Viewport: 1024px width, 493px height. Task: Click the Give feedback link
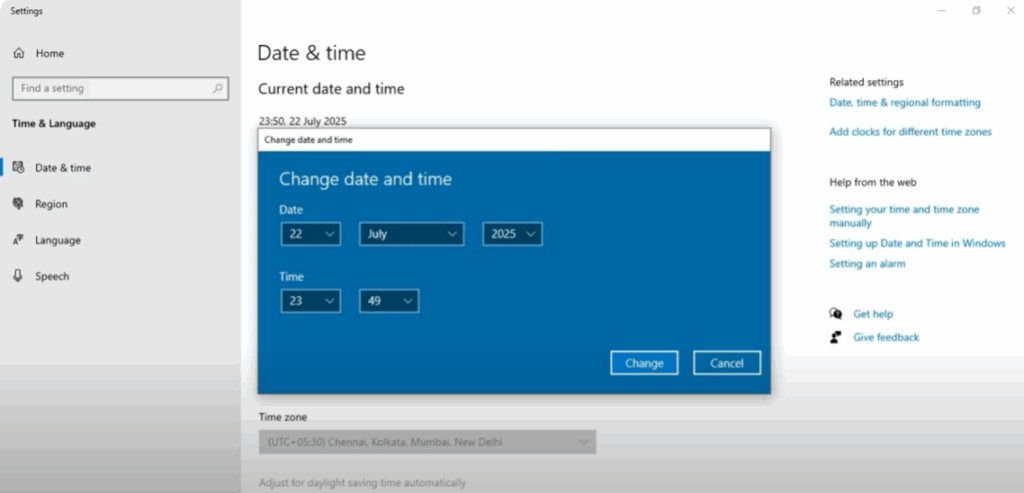coord(886,338)
